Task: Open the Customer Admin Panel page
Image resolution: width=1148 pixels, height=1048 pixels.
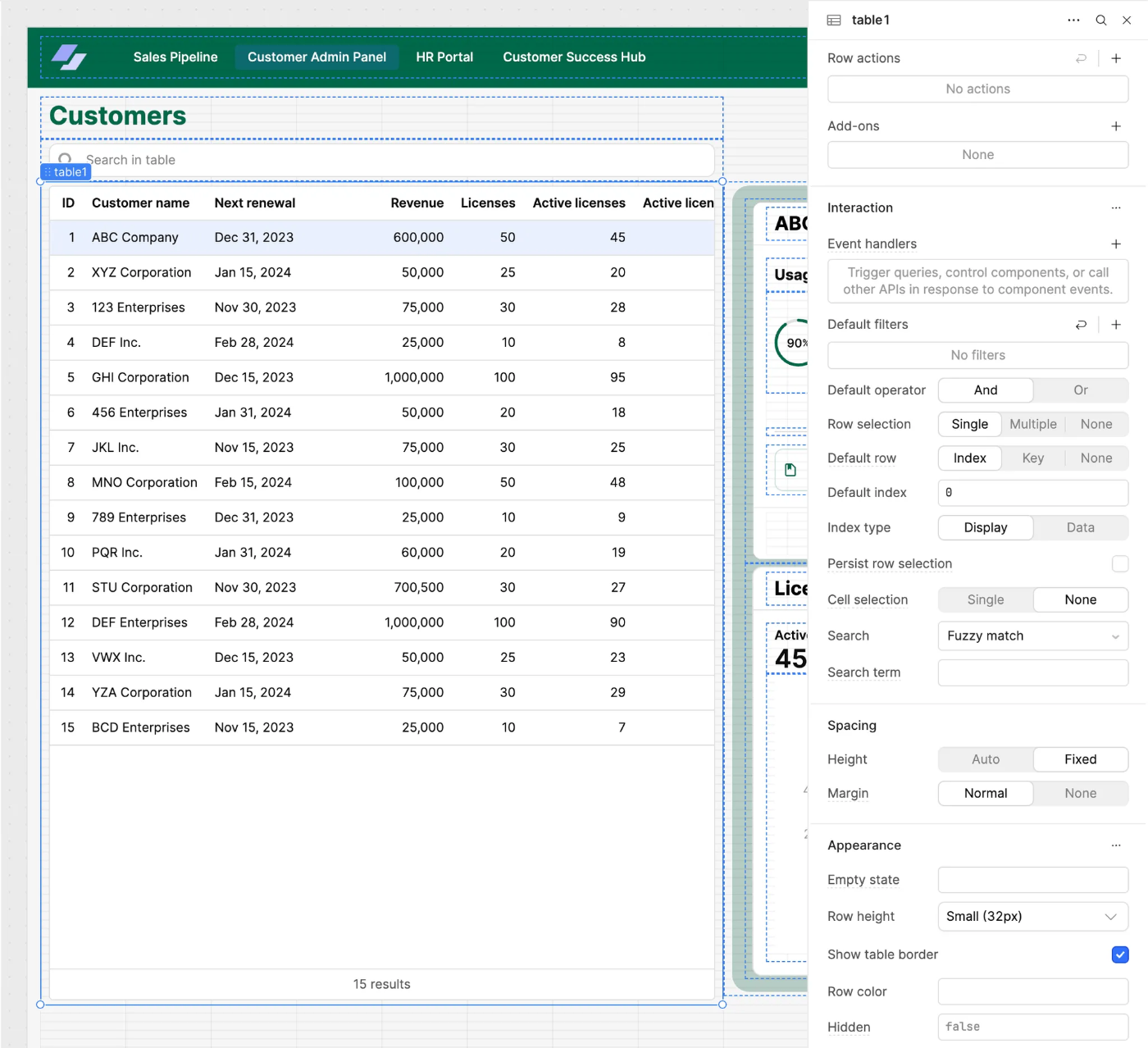Action: coord(317,57)
